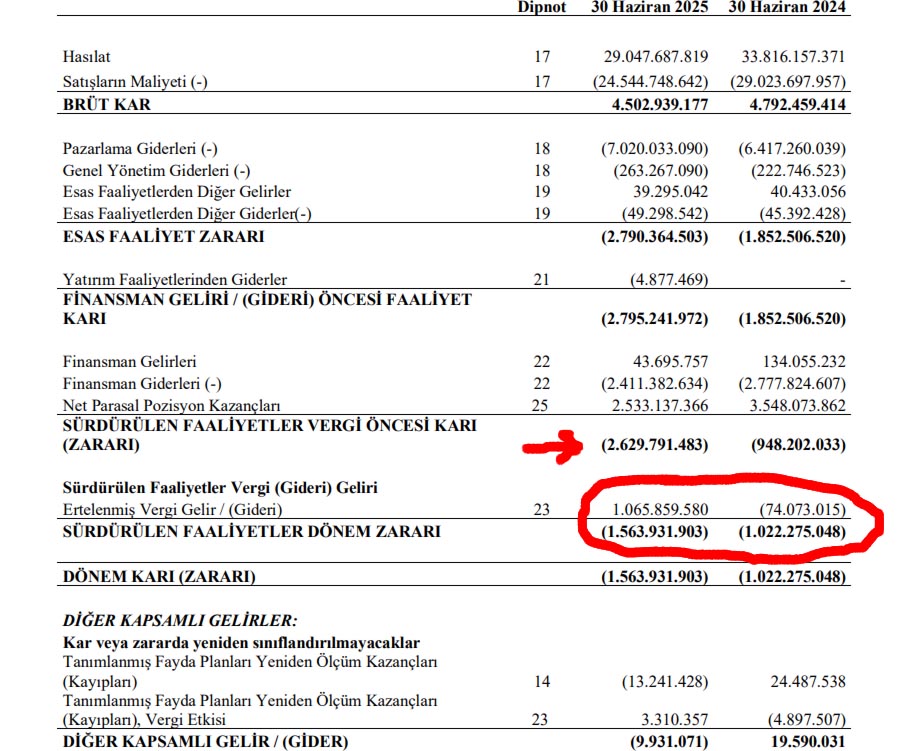This screenshot has width=919, height=751.
Task: Click DİĞER KAPSAMLI GELİRLER section title
Action: (180, 621)
